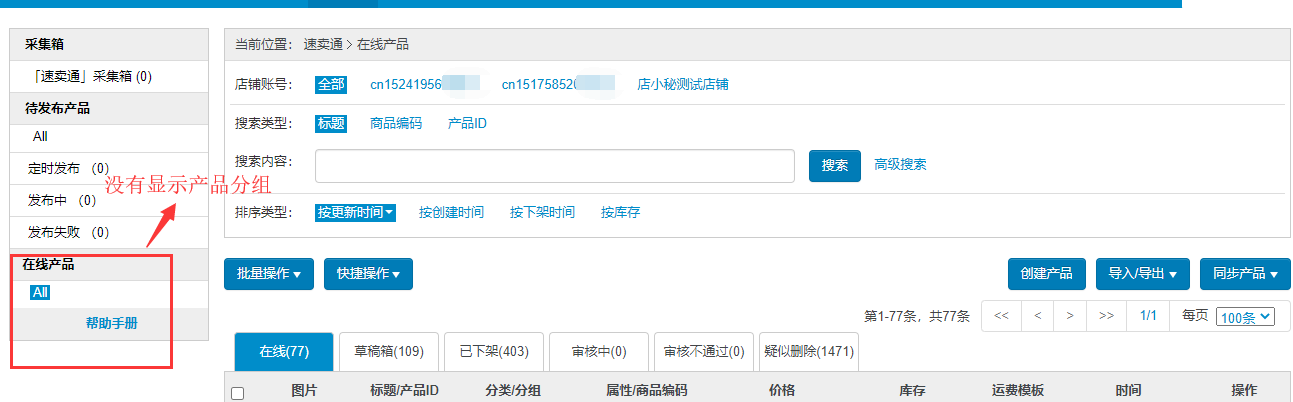This screenshot has width=1293, height=402.
Task: Jump to last page with >> button
Action: tap(1106, 315)
